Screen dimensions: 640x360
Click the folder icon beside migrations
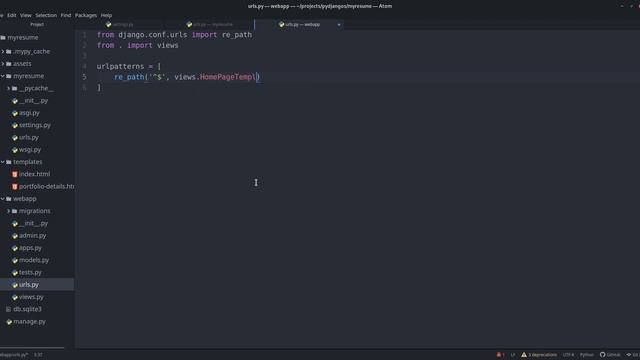click(x=14, y=211)
